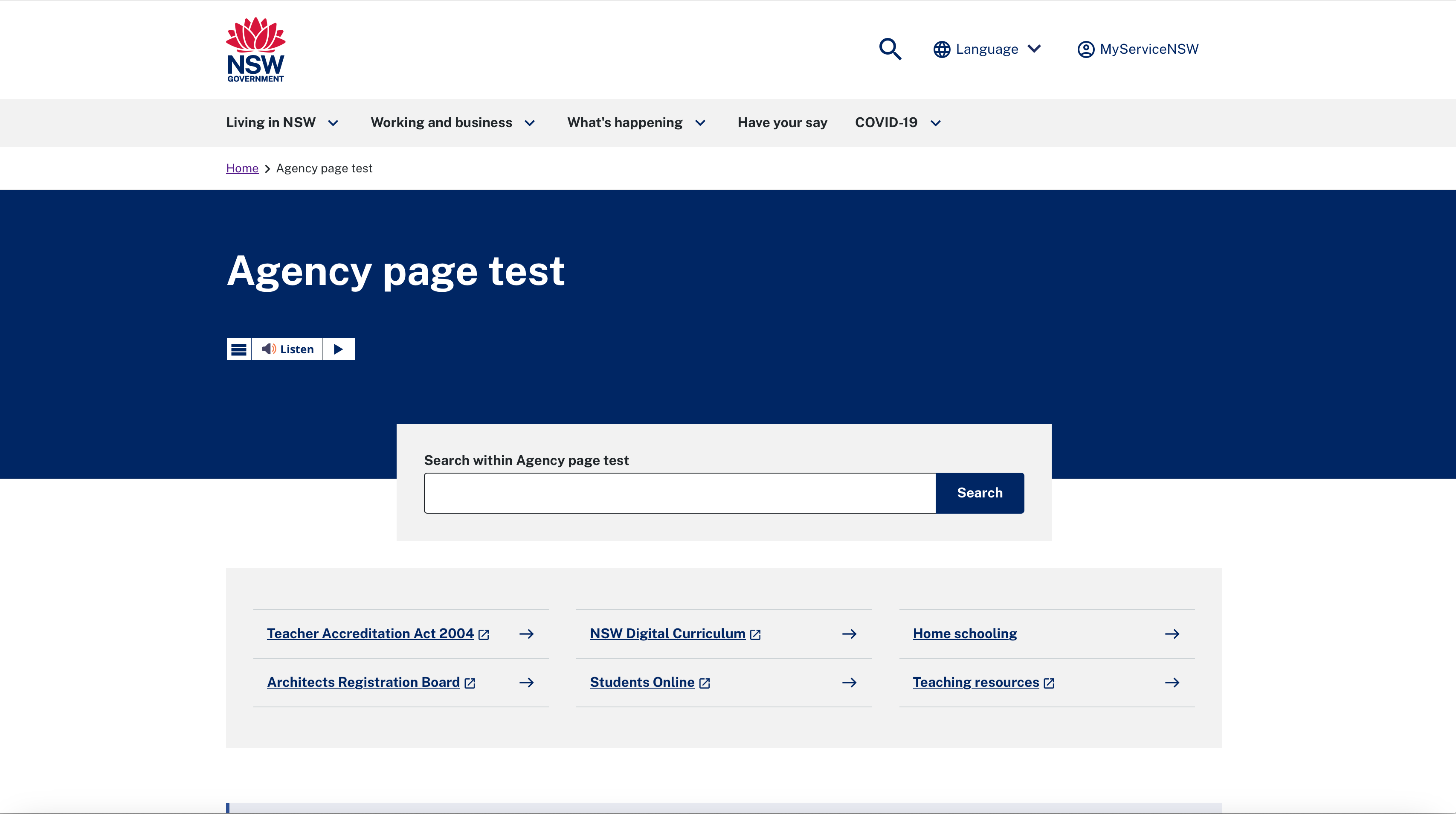1456x814 pixels.
Task: Click the MyServiceNSW profile icon
Action: (x=1086, y=49)
